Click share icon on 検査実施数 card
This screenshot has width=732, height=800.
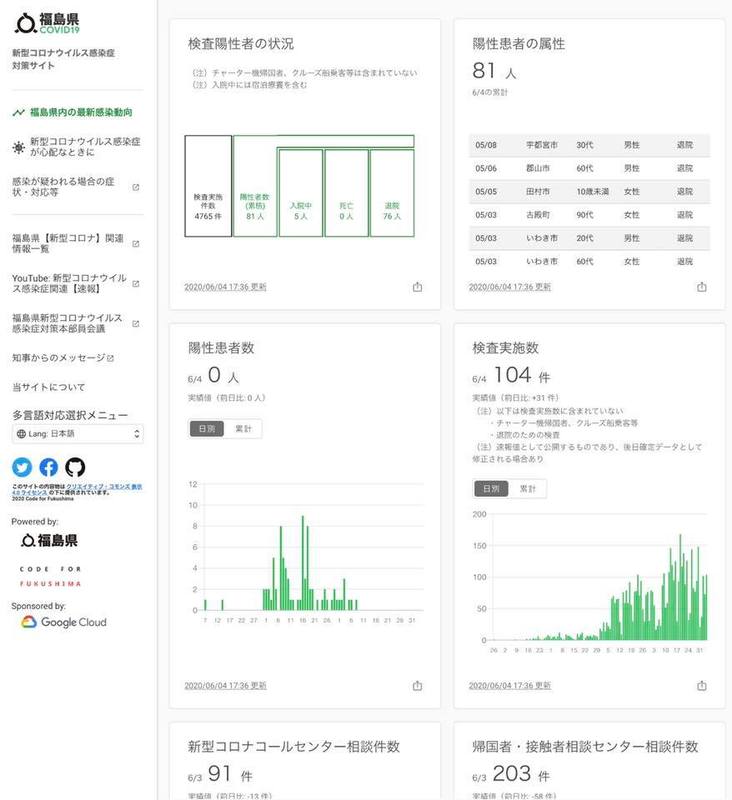pos(702,686)
